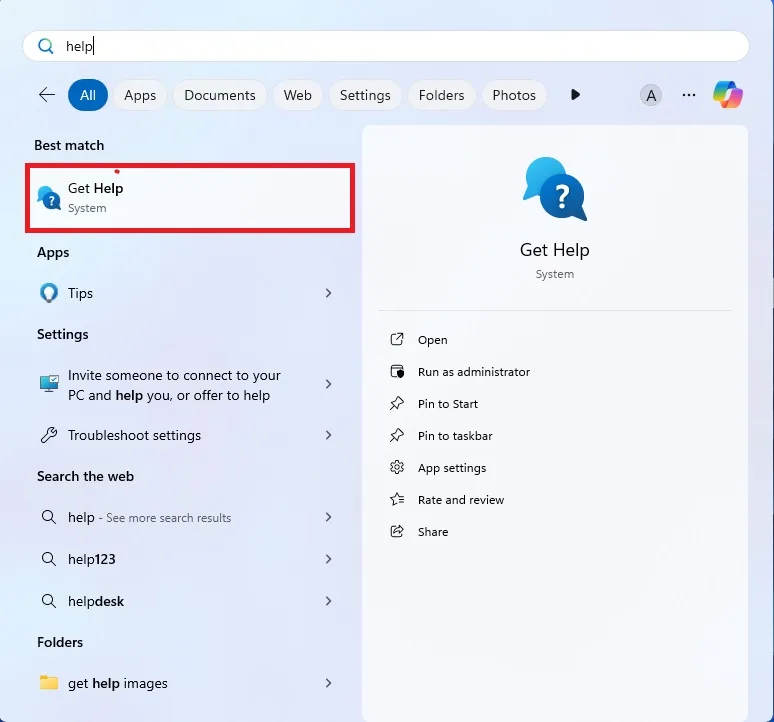Click the large Get Help icon in preview pane
This screenshot has width=774, height=722.
point(555,190)
